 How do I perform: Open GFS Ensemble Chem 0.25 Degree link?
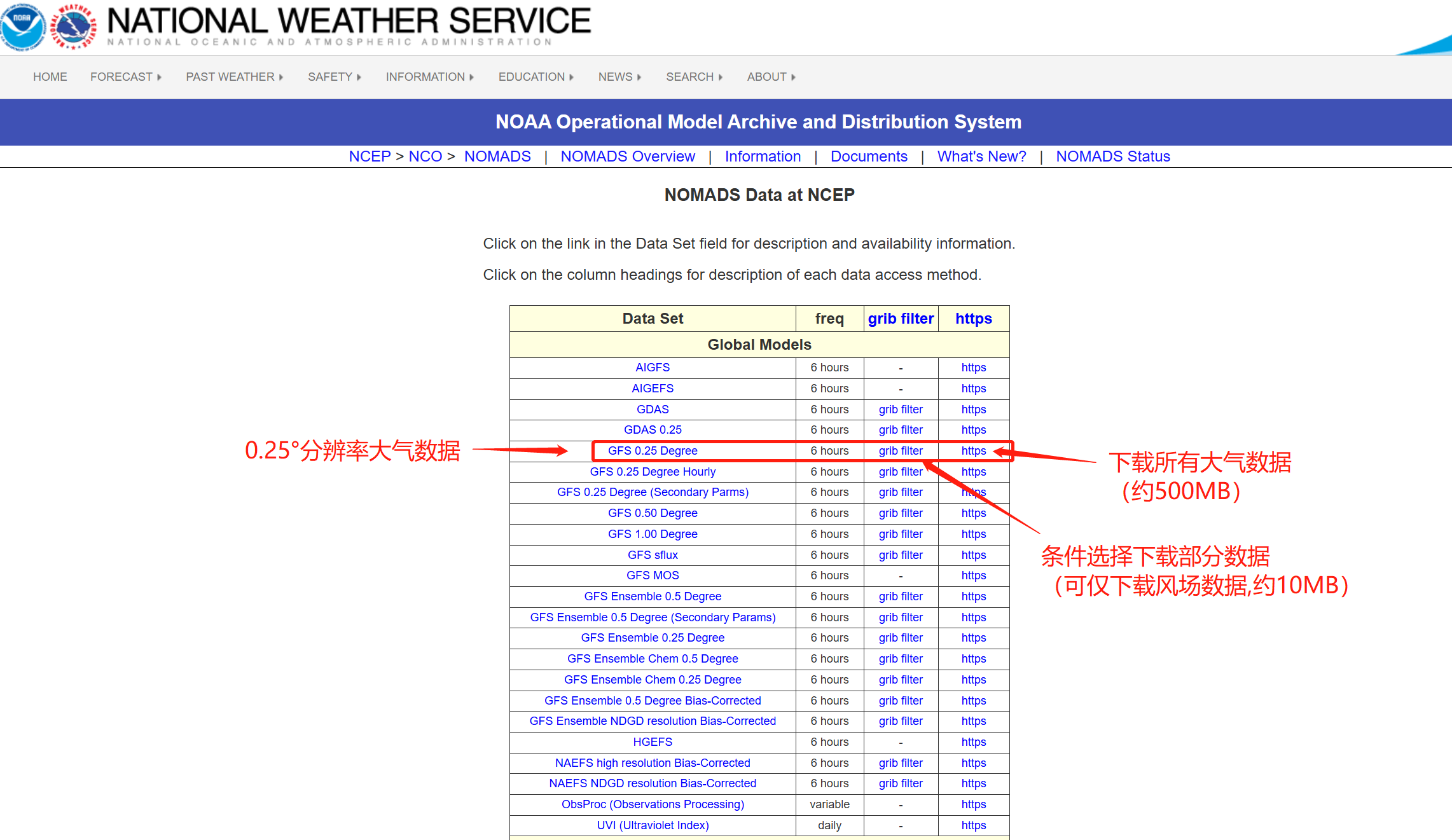pyautogui.click(x=653, y=680)
